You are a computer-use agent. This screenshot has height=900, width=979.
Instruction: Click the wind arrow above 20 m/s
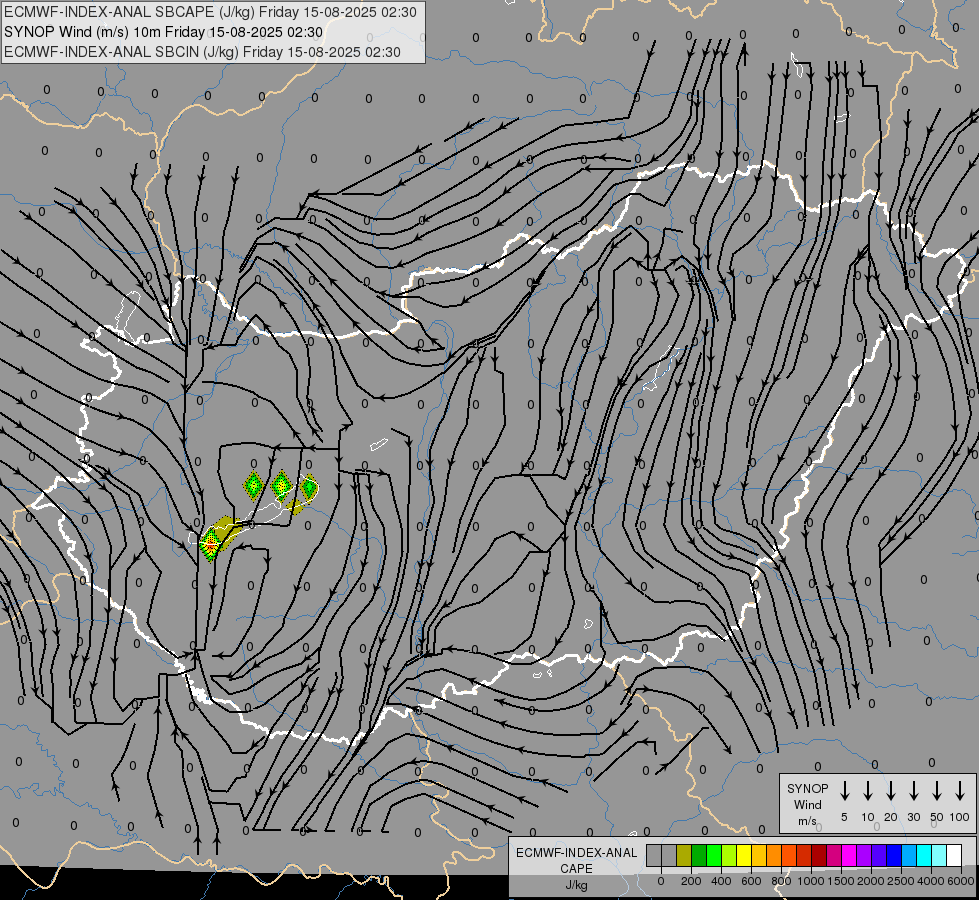tap(891, 791)
